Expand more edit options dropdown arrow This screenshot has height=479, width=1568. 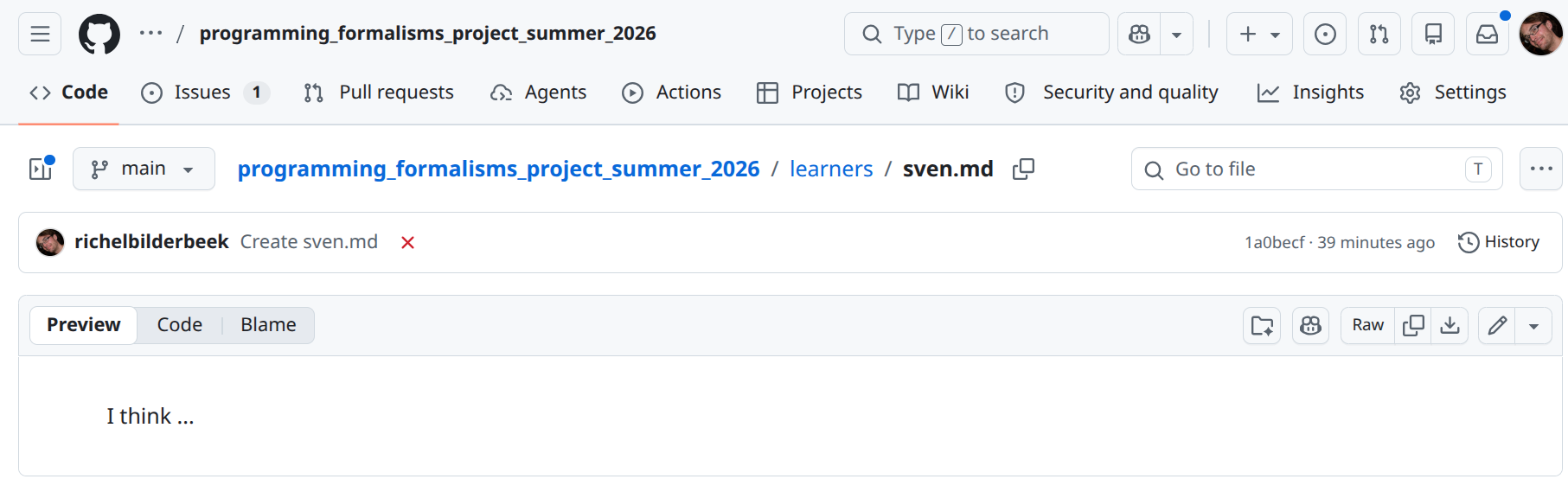(1533, 326)
